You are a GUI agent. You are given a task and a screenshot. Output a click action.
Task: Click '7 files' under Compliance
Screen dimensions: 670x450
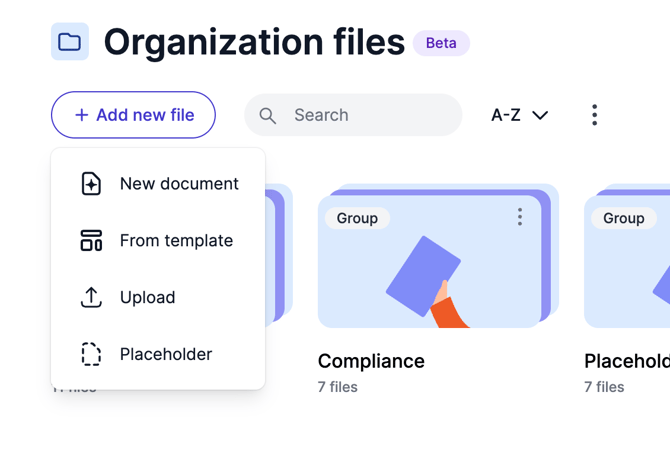tap(338, 387)
